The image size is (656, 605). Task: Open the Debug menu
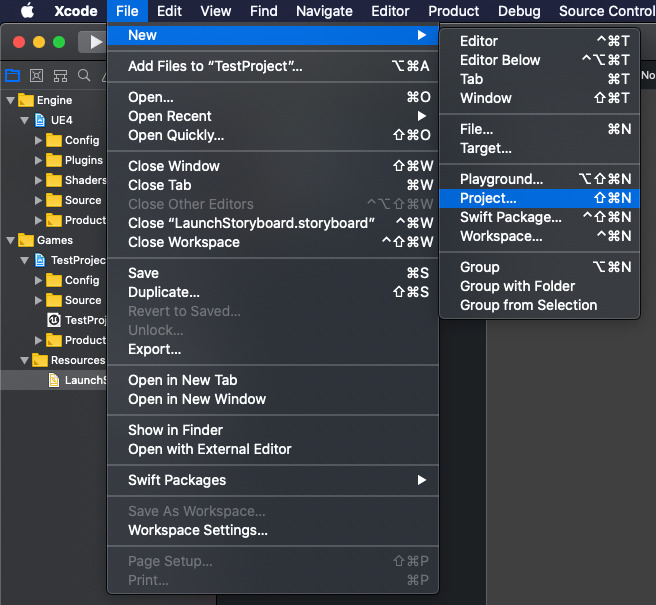[519, 11]
